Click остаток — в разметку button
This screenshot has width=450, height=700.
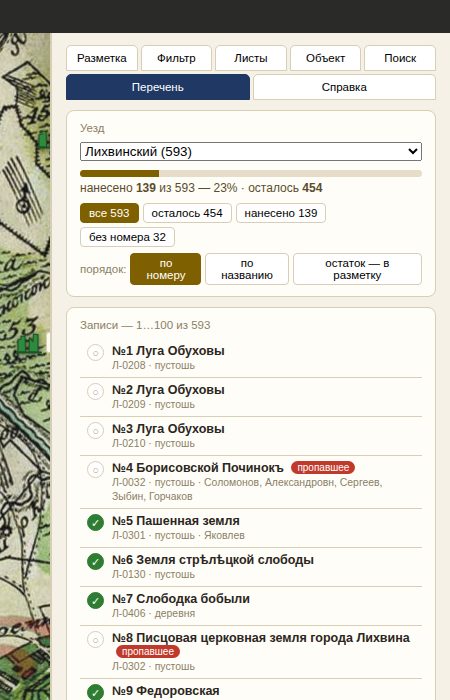pyautogui.click(x=357, y=269)
